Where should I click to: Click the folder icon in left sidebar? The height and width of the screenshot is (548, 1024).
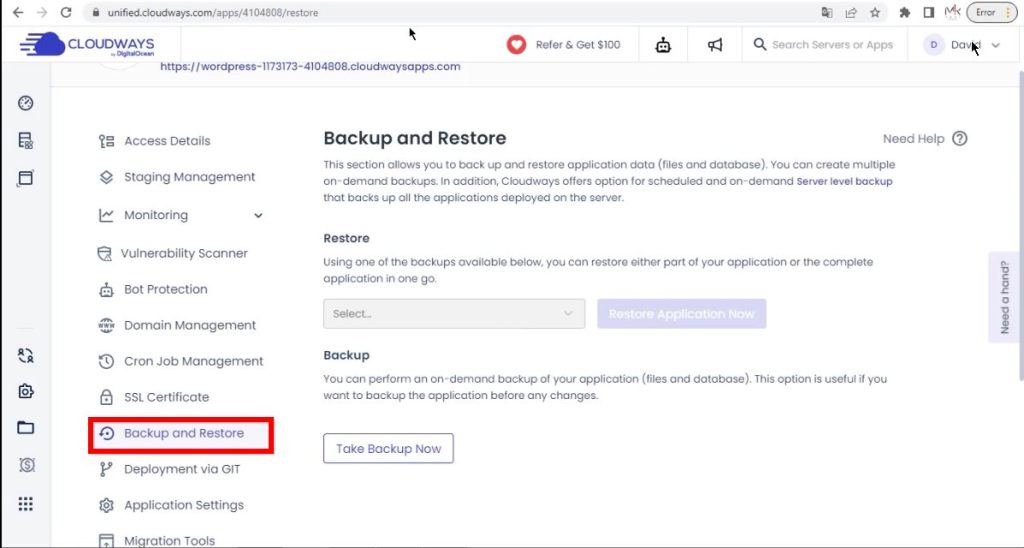tap(26, 428)
